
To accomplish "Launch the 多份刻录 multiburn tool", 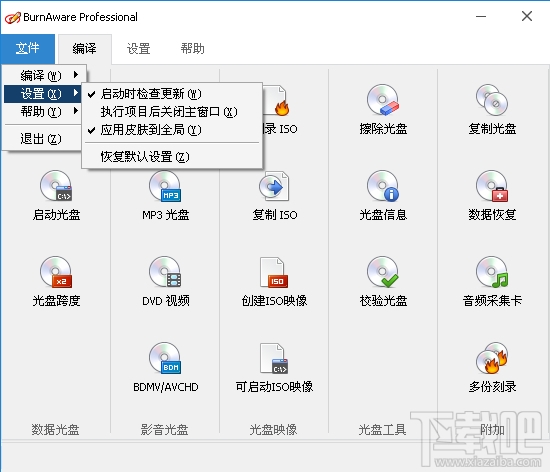I will point(492,368).
